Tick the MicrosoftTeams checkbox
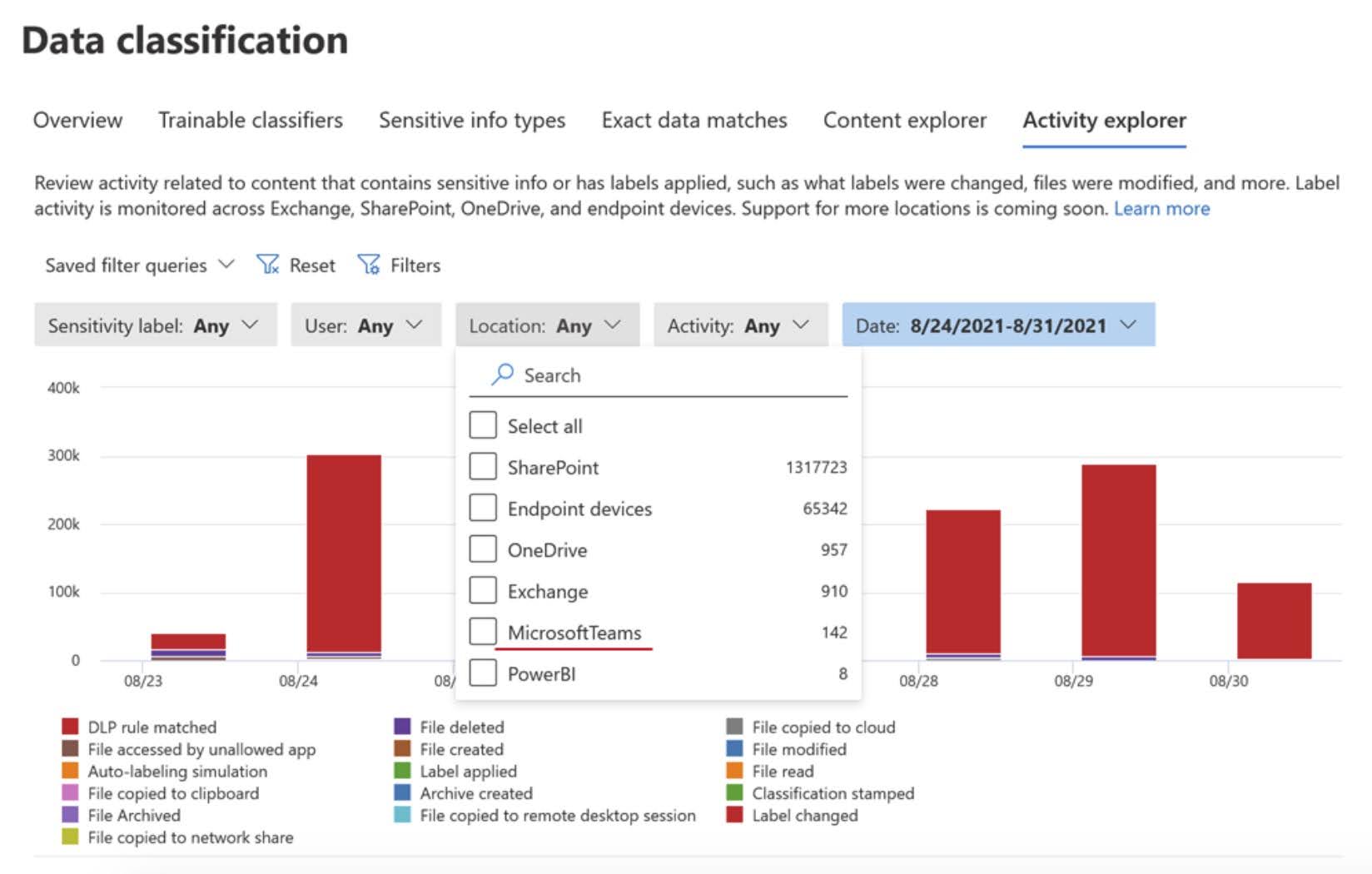Screen dimensions: 1372x874 pos(483,631)
